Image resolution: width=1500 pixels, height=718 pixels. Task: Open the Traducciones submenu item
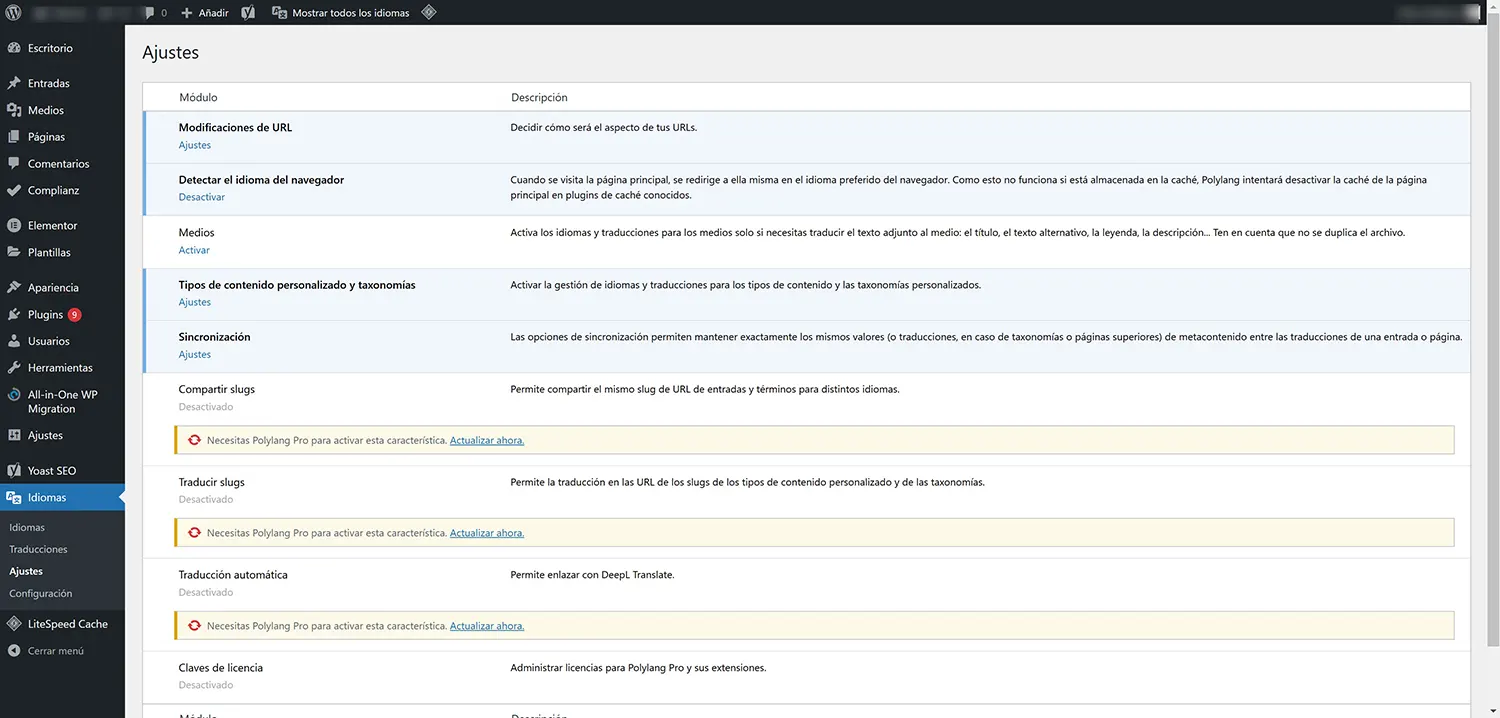coord(38,549)
